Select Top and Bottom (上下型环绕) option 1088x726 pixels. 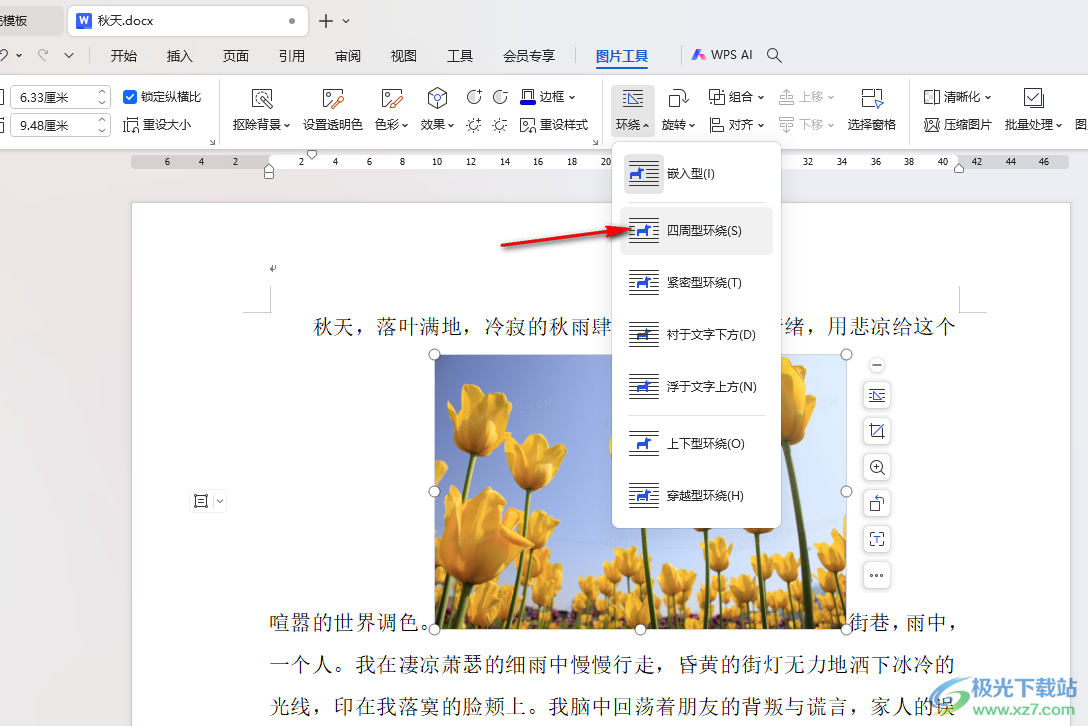tap(696, 444)
